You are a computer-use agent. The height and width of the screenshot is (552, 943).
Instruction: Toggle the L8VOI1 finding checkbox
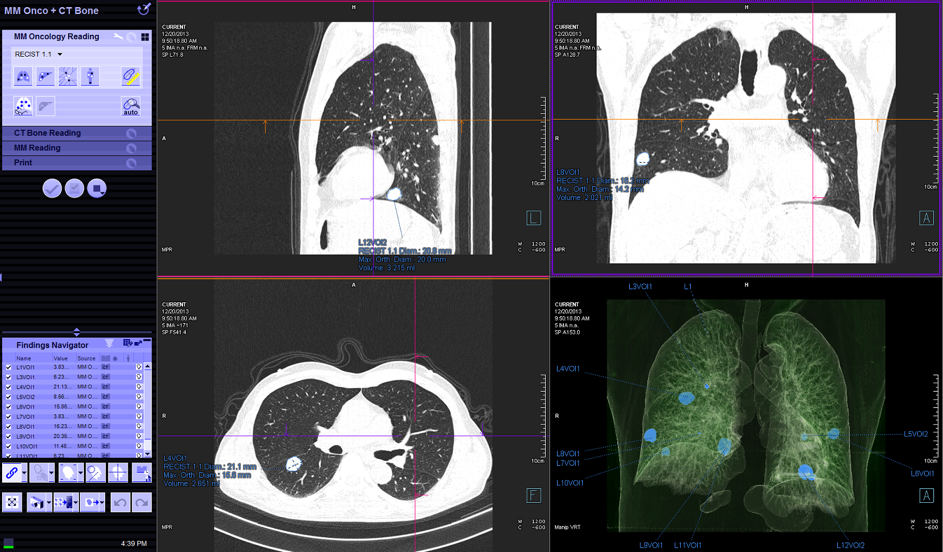9,426
